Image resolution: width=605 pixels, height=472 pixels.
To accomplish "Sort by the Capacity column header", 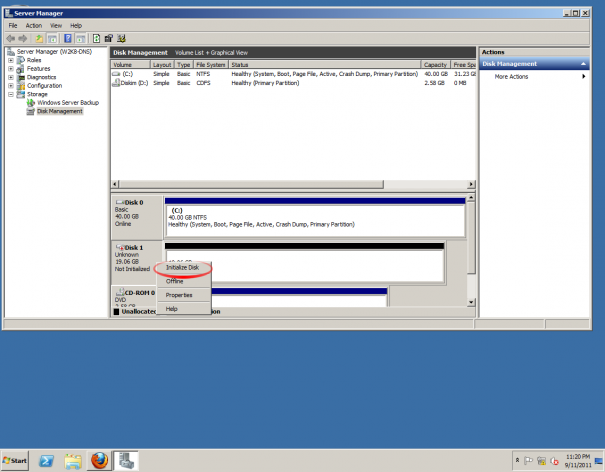I will (435, 64).
